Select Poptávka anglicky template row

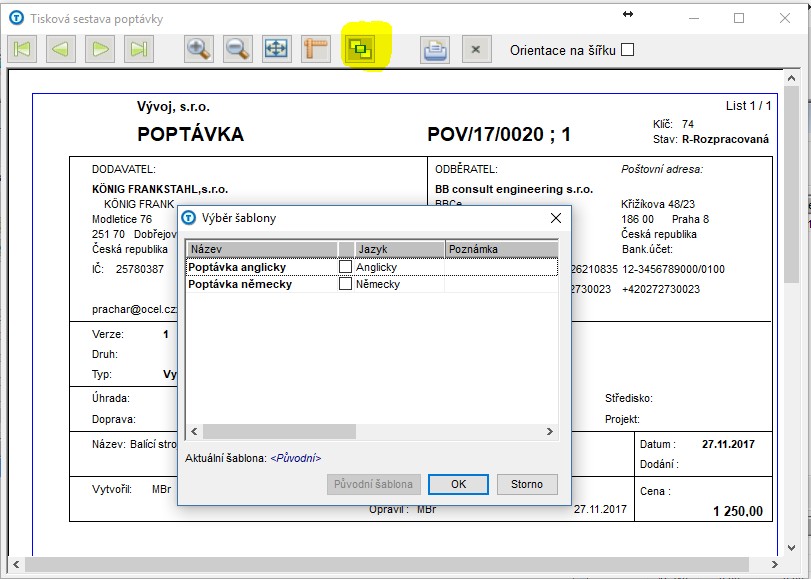(x=372, y=267)
